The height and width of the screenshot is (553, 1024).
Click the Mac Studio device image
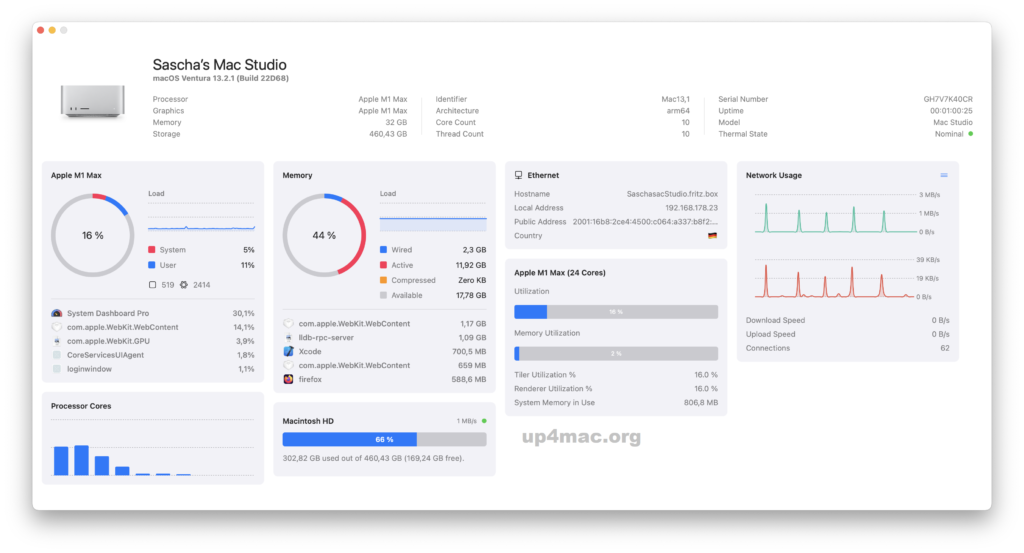(x=93, y=102)
